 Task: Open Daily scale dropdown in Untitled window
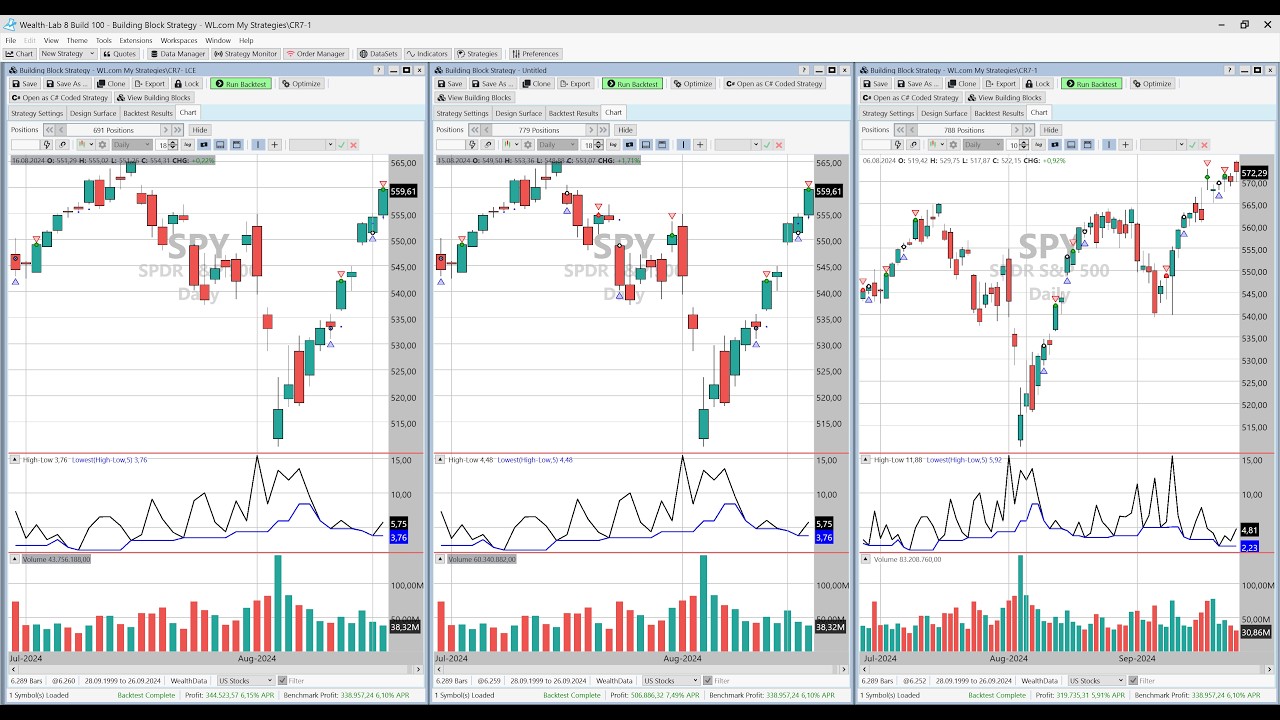pyautogui.click(x=557, y=145)
